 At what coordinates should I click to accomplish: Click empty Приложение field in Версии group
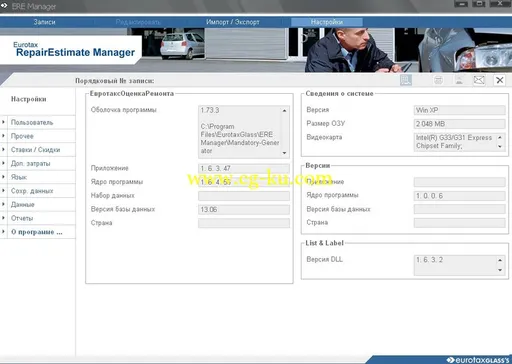[x=459, y=182]
